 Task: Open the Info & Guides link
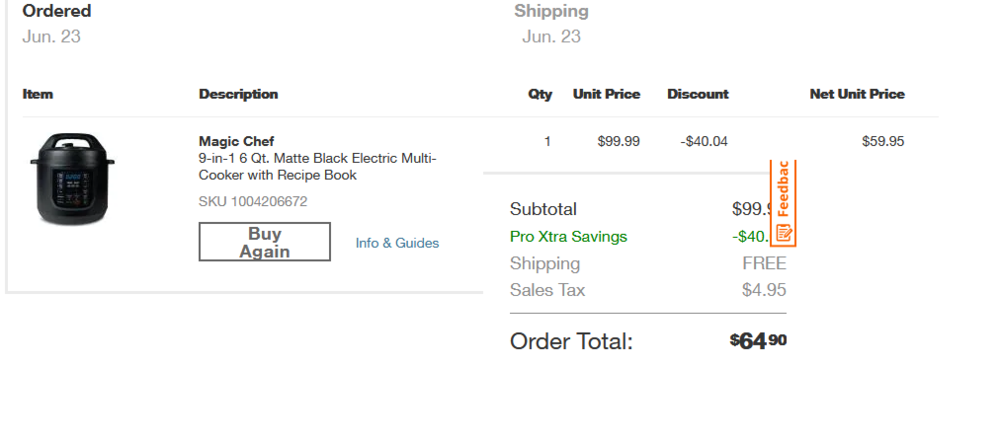397,243
